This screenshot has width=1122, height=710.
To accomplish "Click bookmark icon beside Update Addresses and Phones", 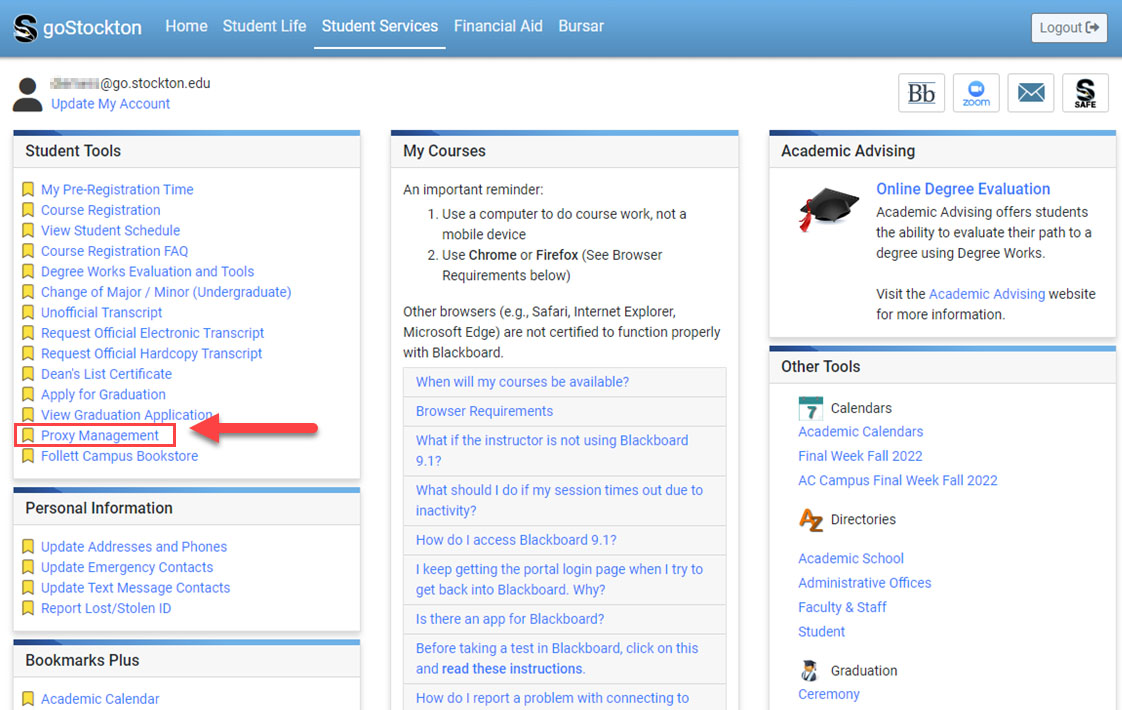I will point(28,546).
